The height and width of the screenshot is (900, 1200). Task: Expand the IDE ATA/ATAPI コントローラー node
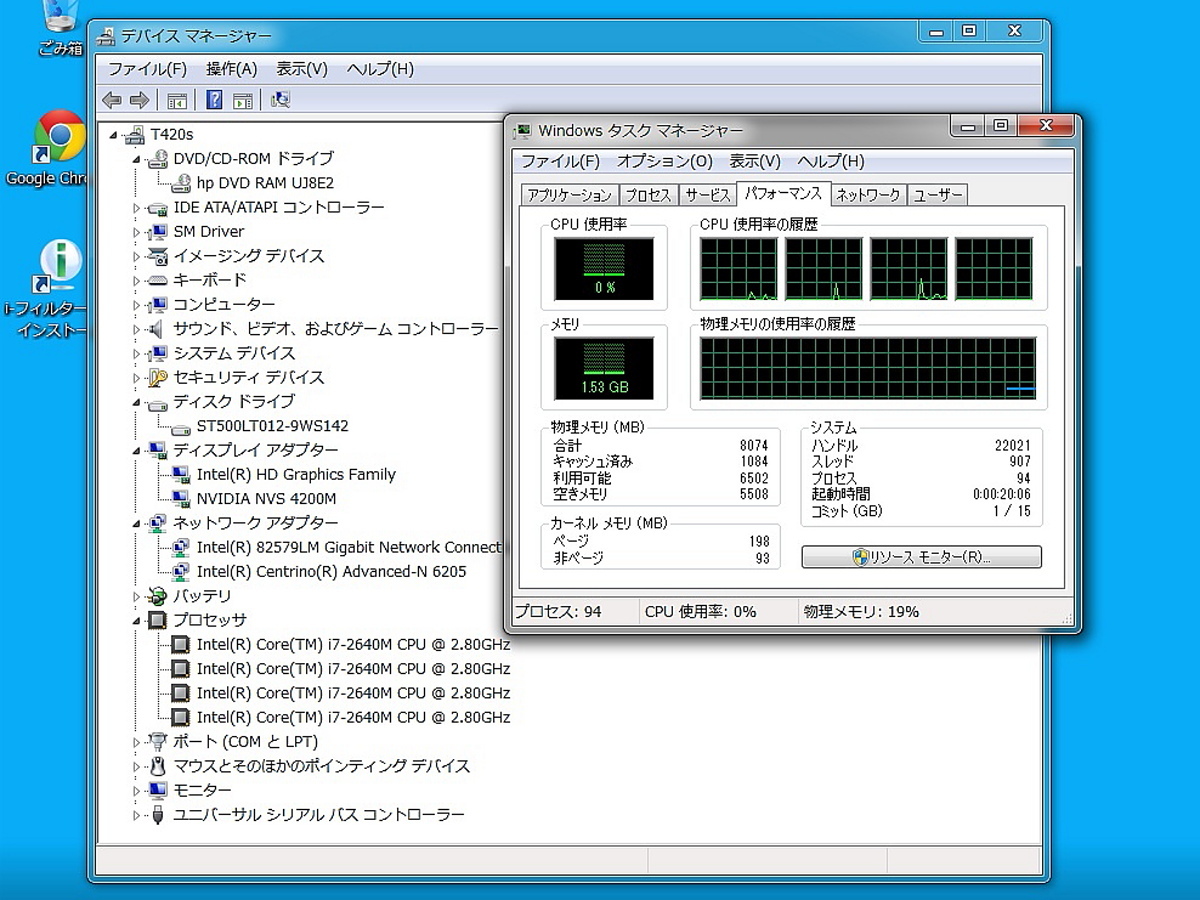138,208
